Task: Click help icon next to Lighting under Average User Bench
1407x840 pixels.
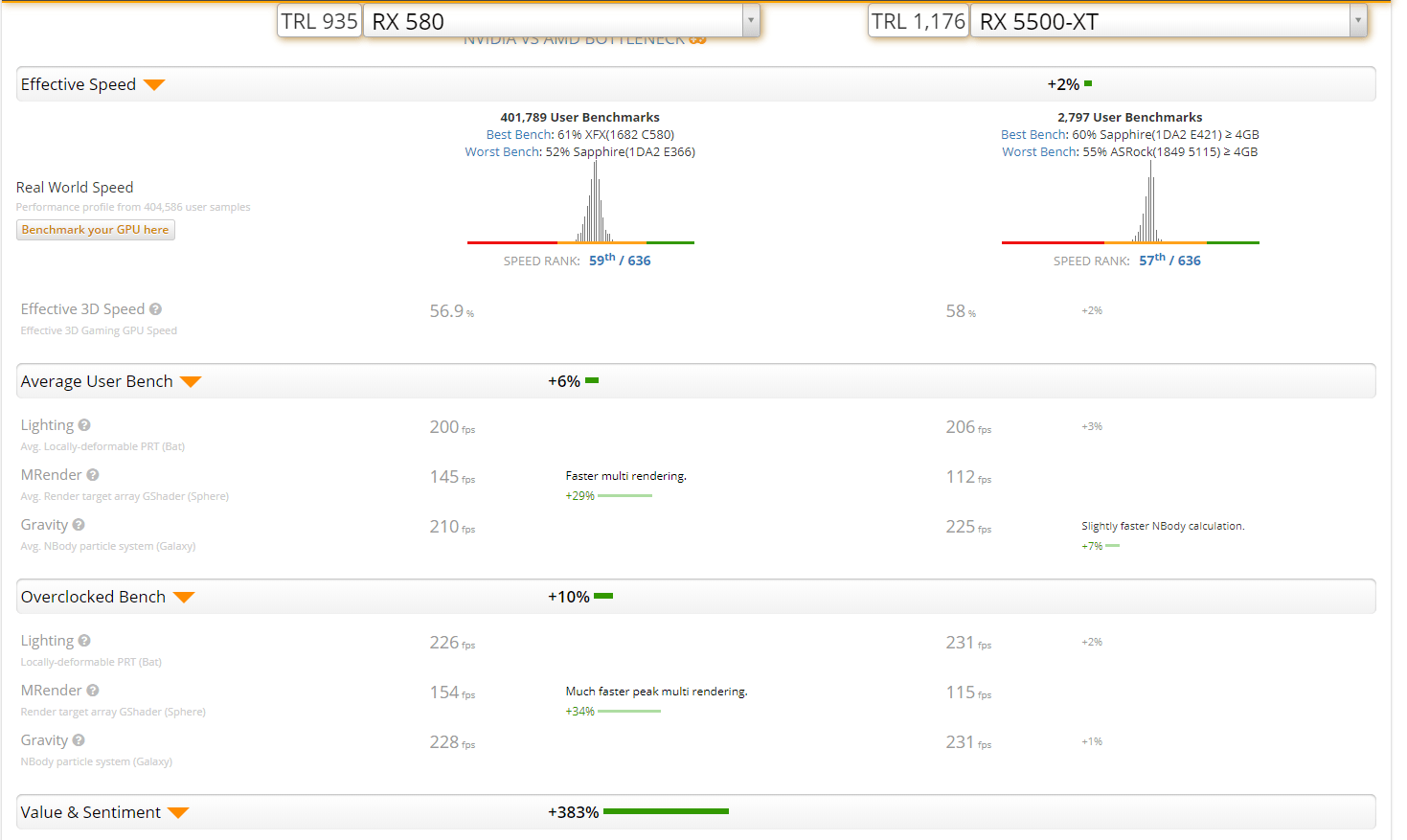Action: [x=84, y=425]
